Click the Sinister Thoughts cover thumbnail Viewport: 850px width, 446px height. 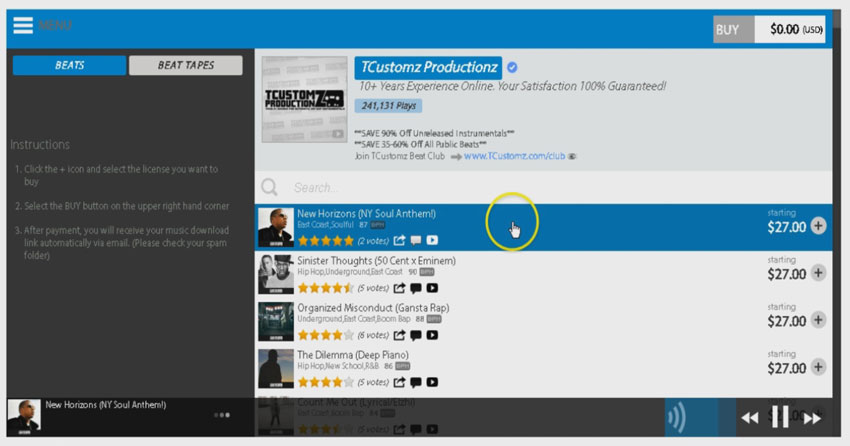275,274
